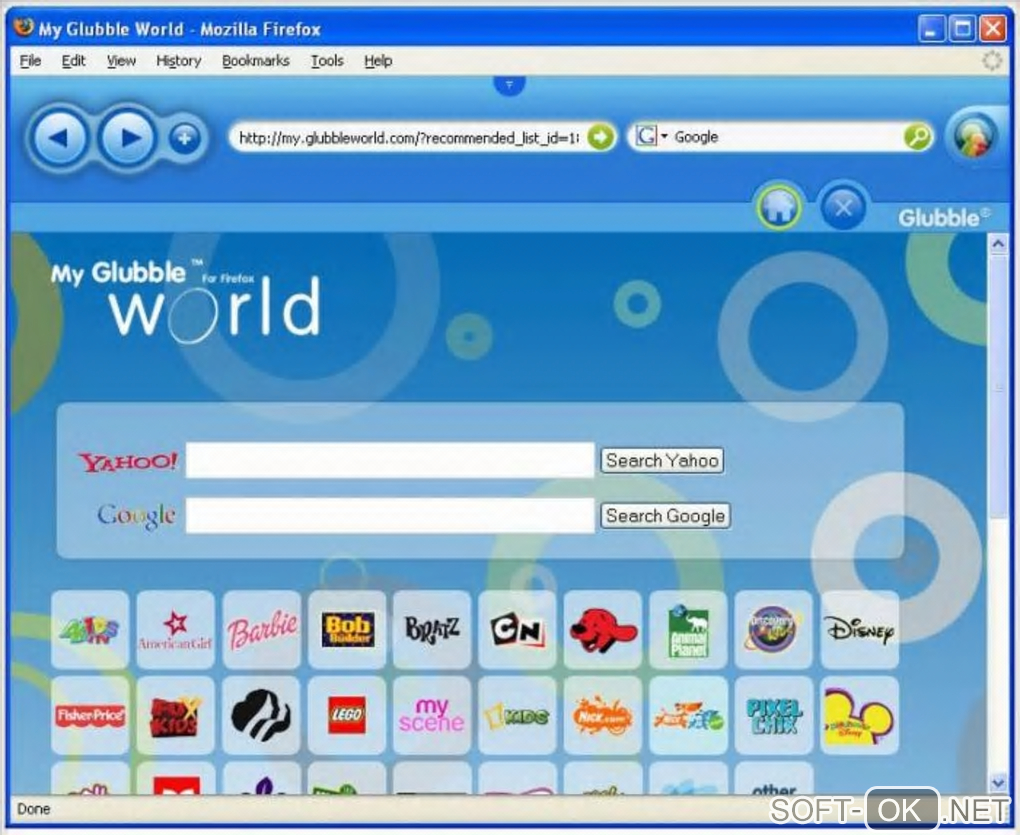The image size is (1020, 835).
Task: Open the 4Kids TV tile
Action: click(x=90, y=630)
